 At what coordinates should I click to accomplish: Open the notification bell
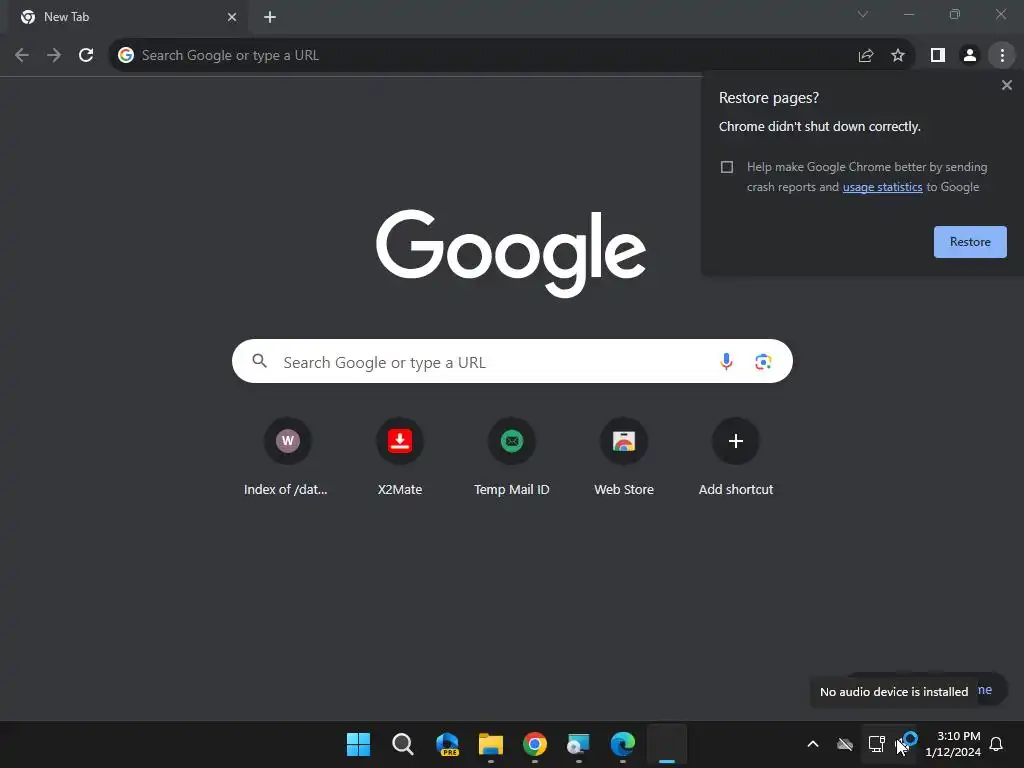(x=997, y=744)
